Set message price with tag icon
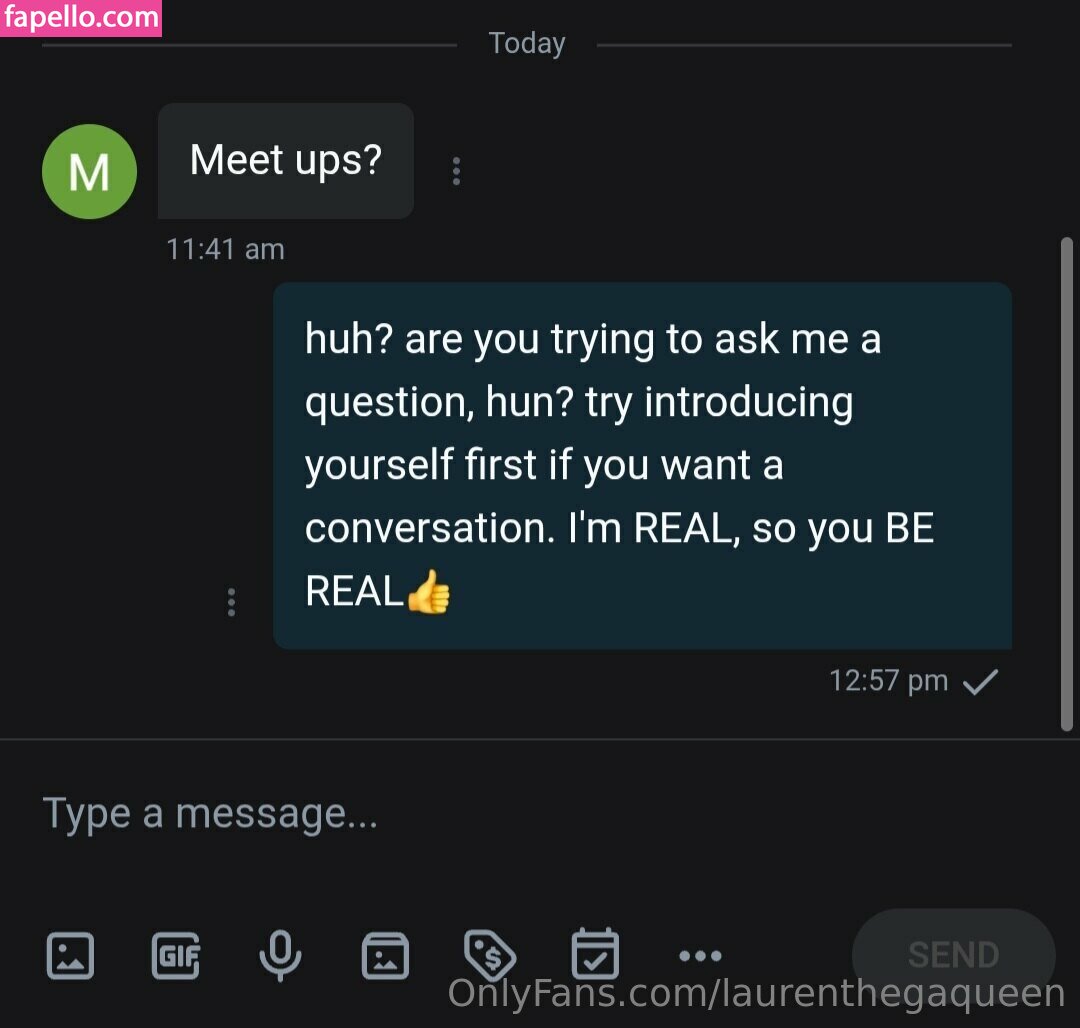Viewport: 1080px width, 1028px height. click(490, 955)
